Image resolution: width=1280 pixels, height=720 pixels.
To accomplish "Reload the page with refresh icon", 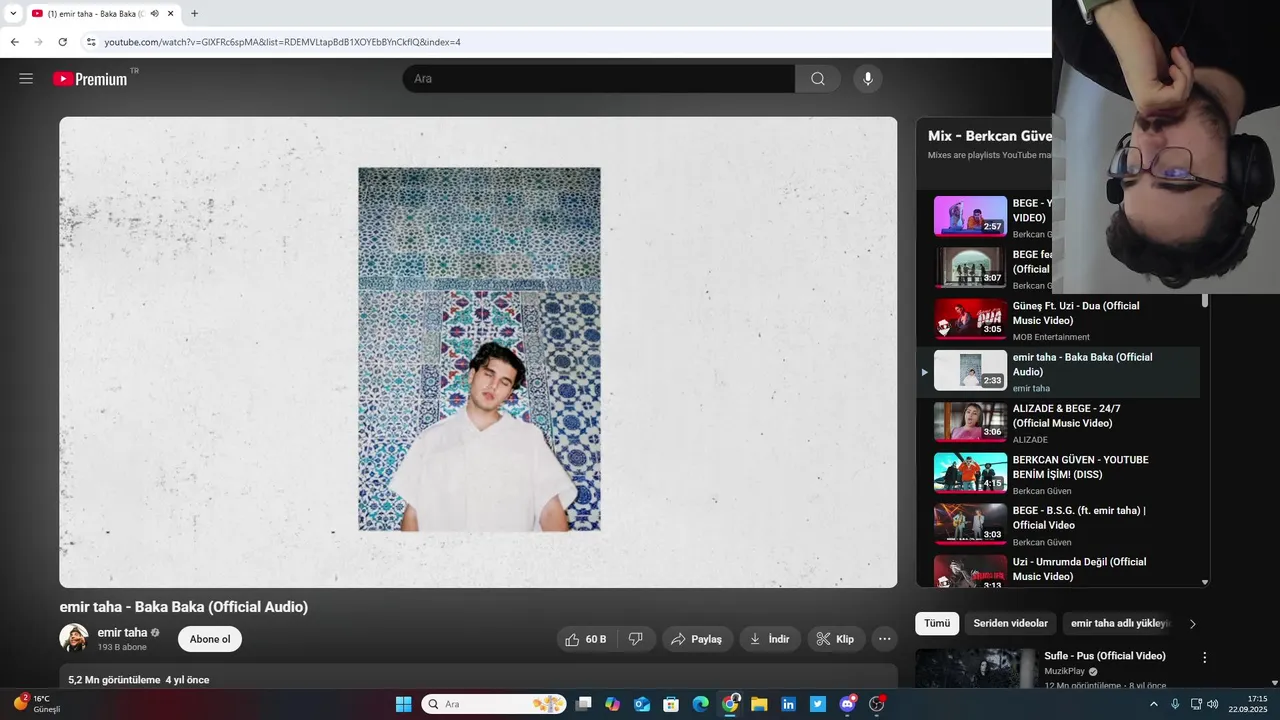I will pyautogui.click(x=62, y=42).
